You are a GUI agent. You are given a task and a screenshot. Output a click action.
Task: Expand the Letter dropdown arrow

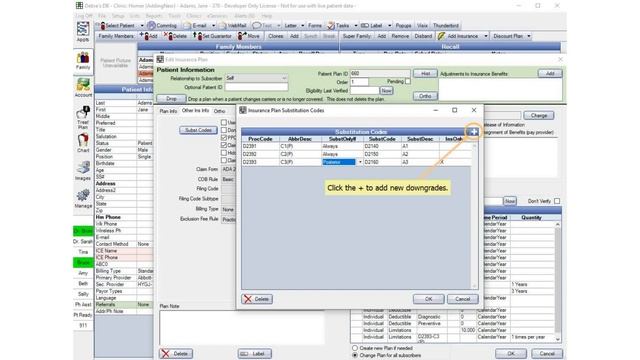302,26
